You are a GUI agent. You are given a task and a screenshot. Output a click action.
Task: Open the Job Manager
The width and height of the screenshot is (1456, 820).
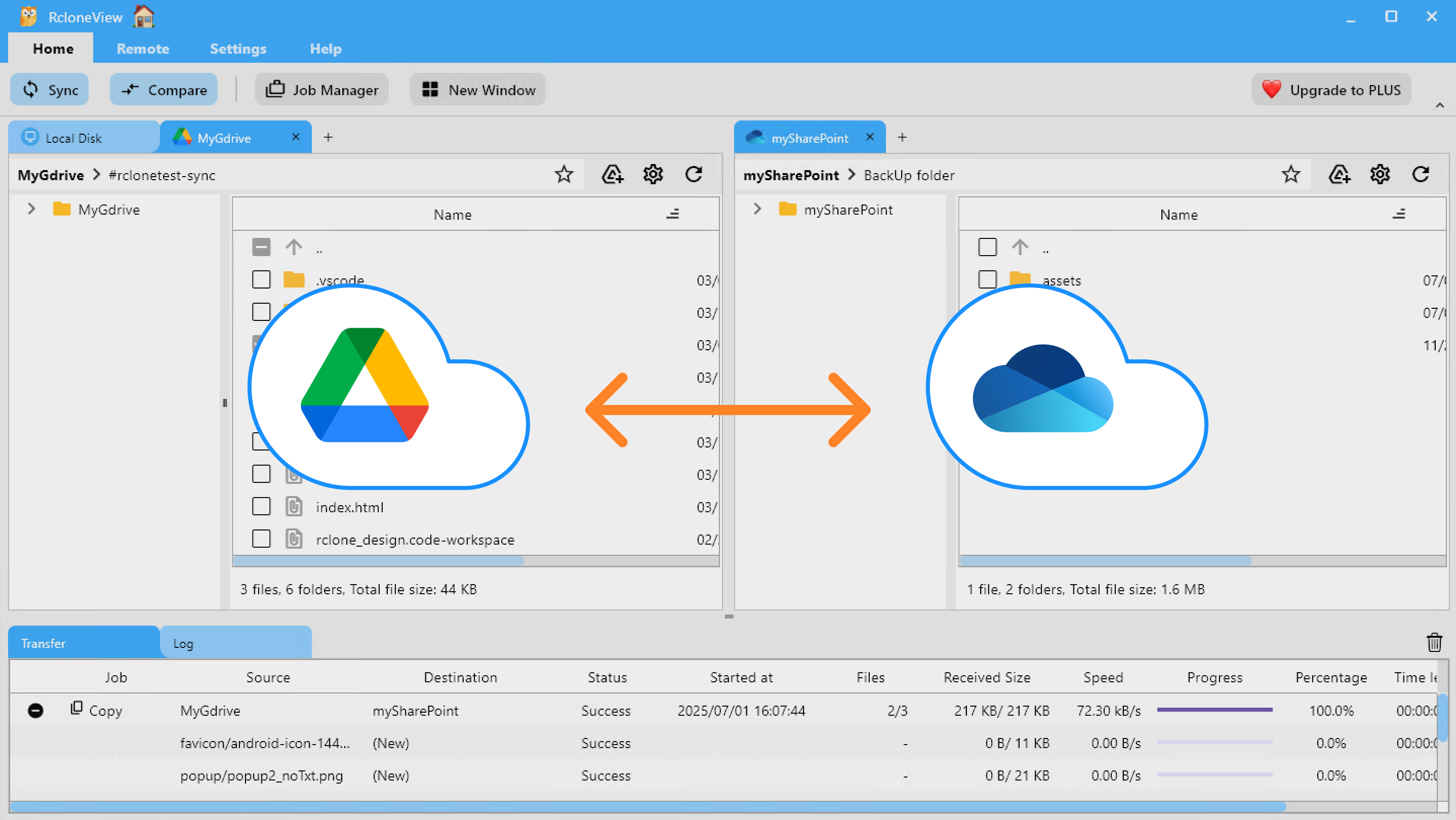pos(321,89)
